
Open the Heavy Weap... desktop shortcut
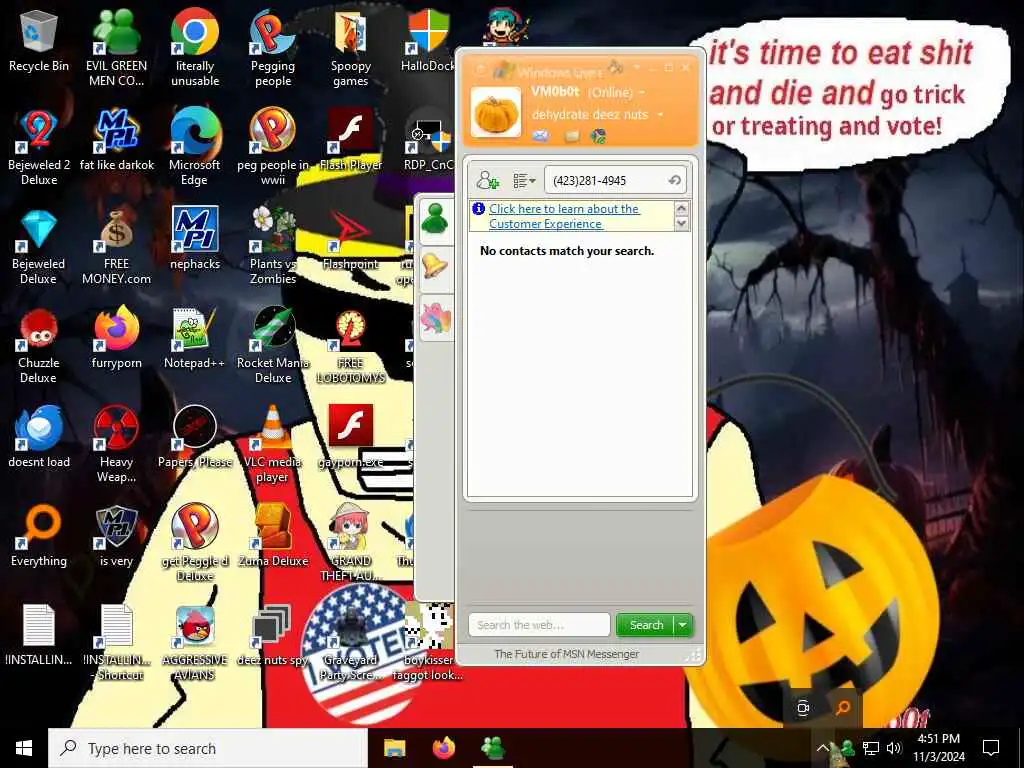pyautogui.click(x=116, y=444)
